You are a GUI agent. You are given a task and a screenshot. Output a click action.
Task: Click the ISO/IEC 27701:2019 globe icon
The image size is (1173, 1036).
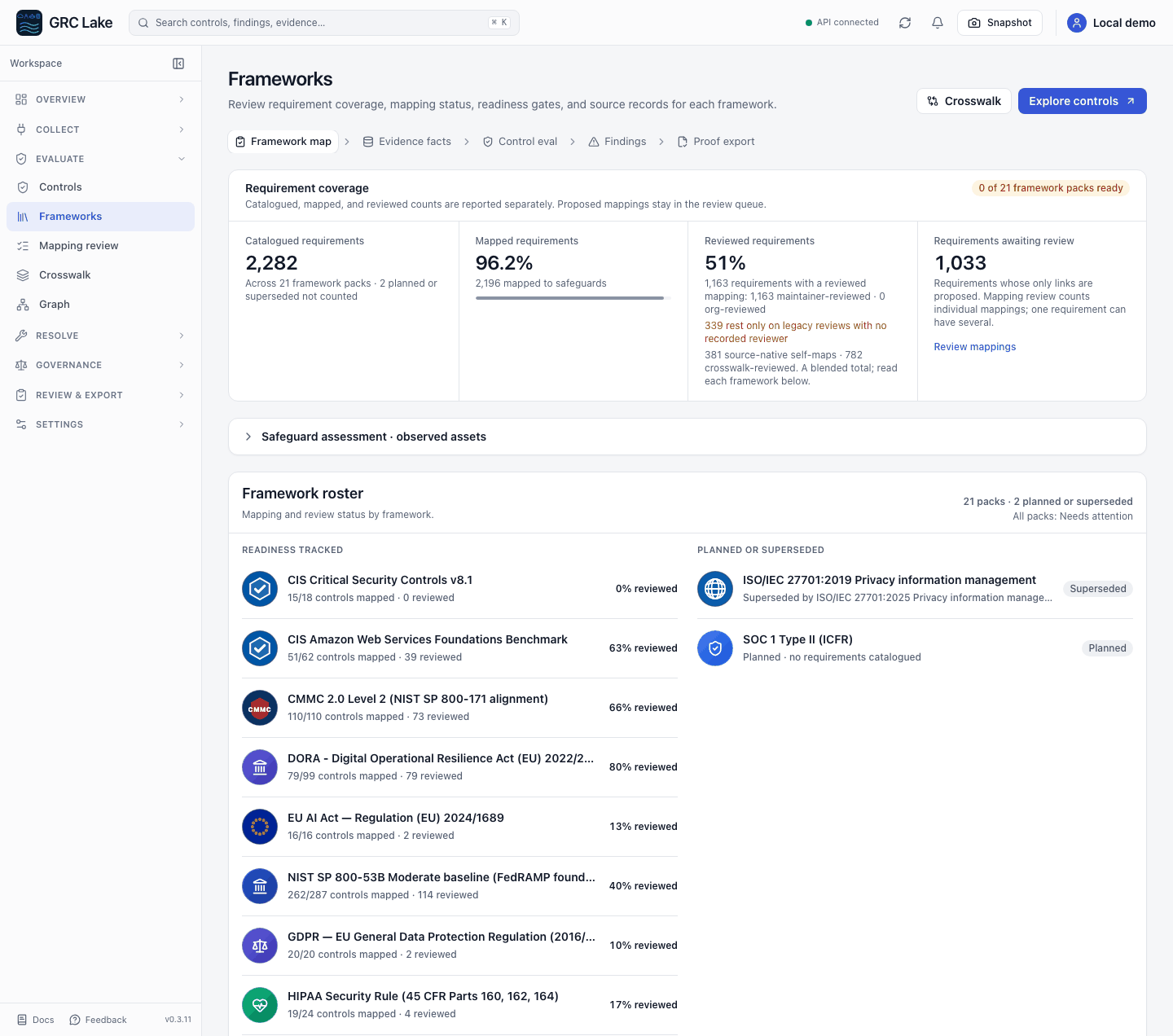[715, 589]
